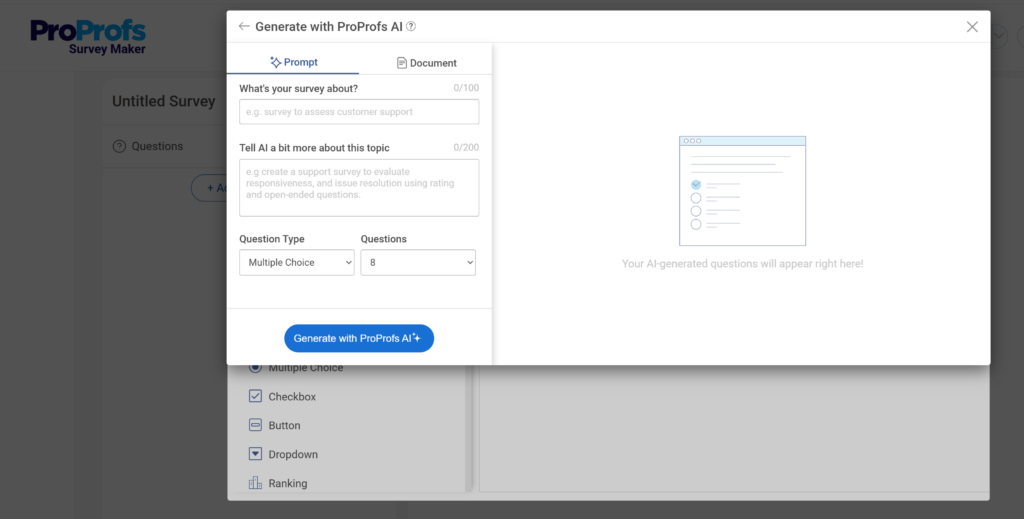The image size is (1024, 519).
Task: Click the ProProfs Survey Maker logo
Action: click(x=88, y=38)
